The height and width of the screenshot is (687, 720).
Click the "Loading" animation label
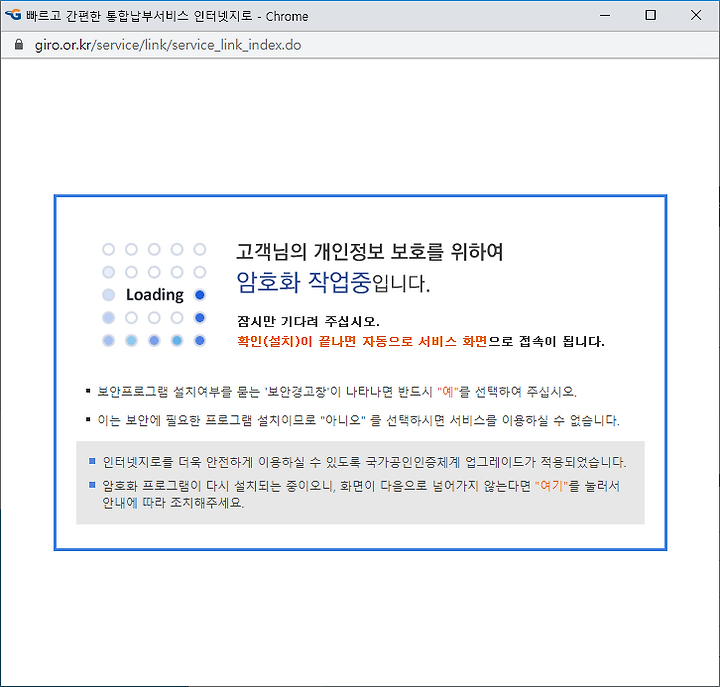(x=155, y=295)
